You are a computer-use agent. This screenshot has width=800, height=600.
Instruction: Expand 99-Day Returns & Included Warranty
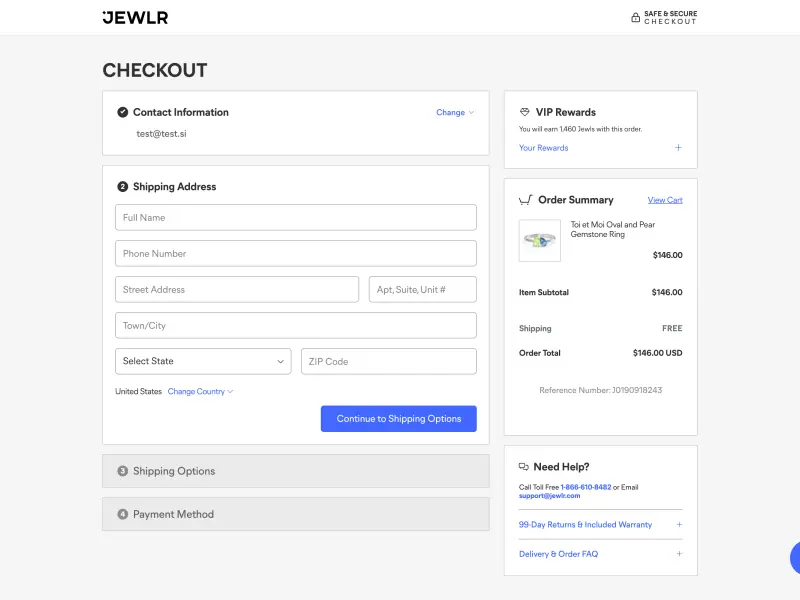pyautogui.click(x=679, y=524)
